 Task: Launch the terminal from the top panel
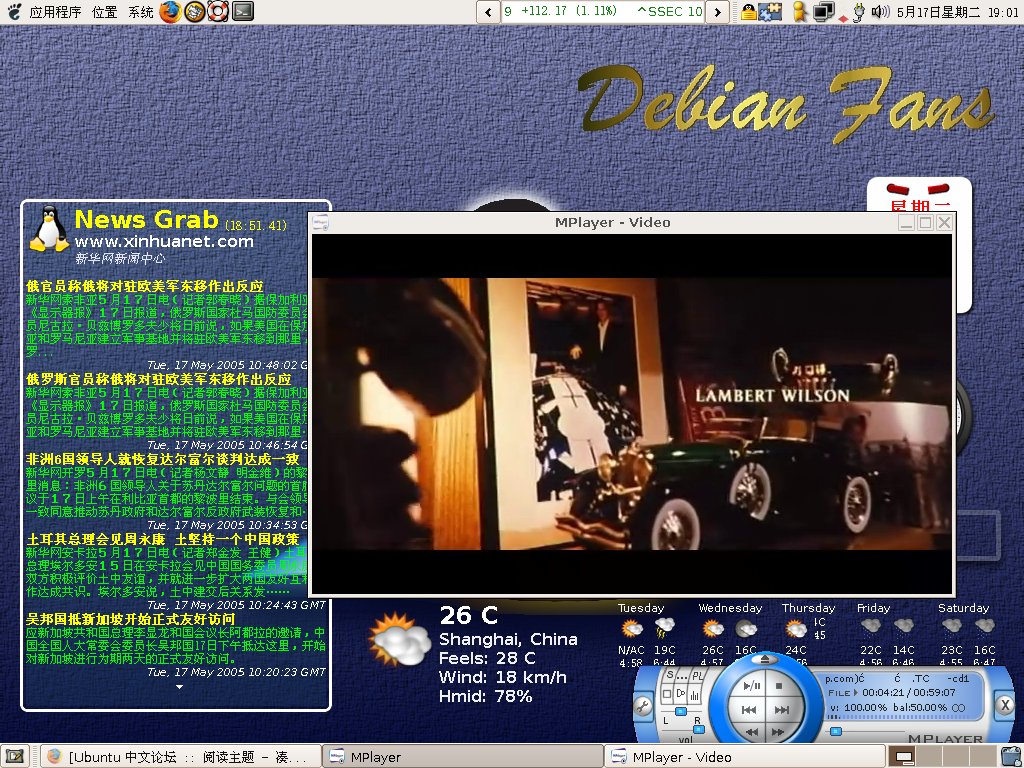(242, 11)
